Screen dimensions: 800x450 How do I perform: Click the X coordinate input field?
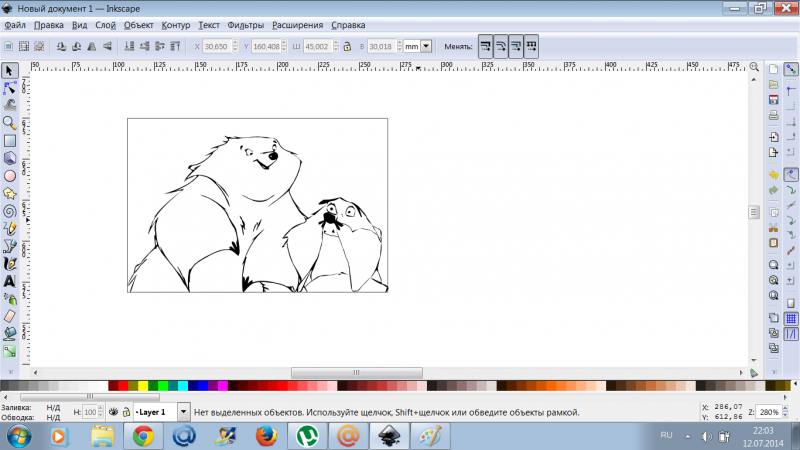216,46
